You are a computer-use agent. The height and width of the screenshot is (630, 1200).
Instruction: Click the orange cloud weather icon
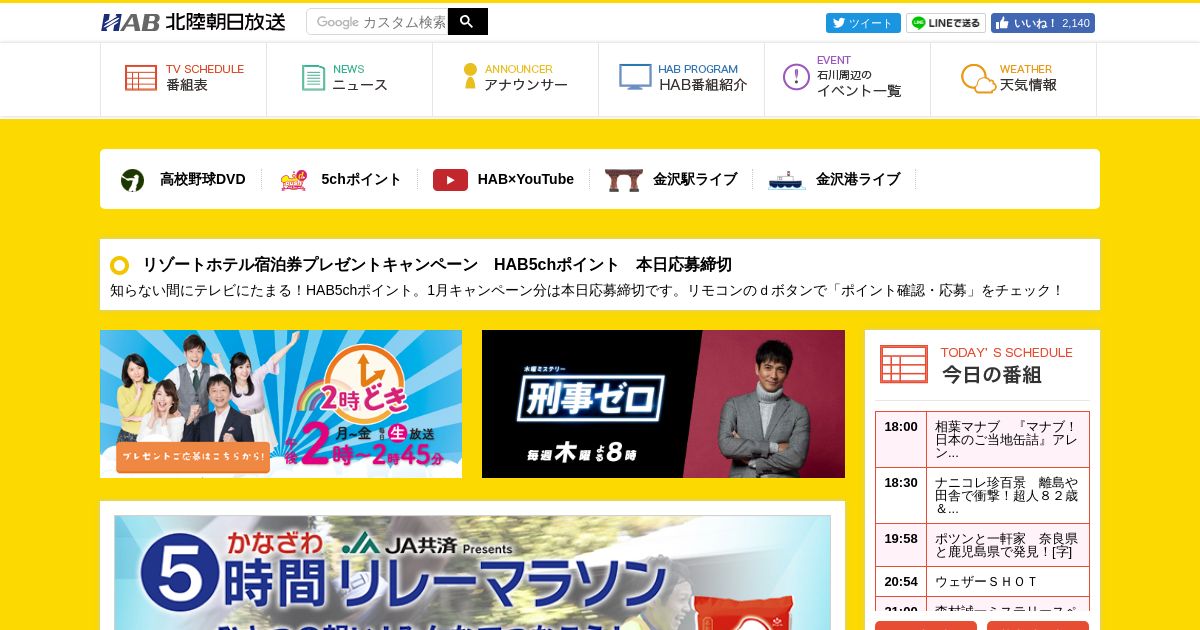978,78
